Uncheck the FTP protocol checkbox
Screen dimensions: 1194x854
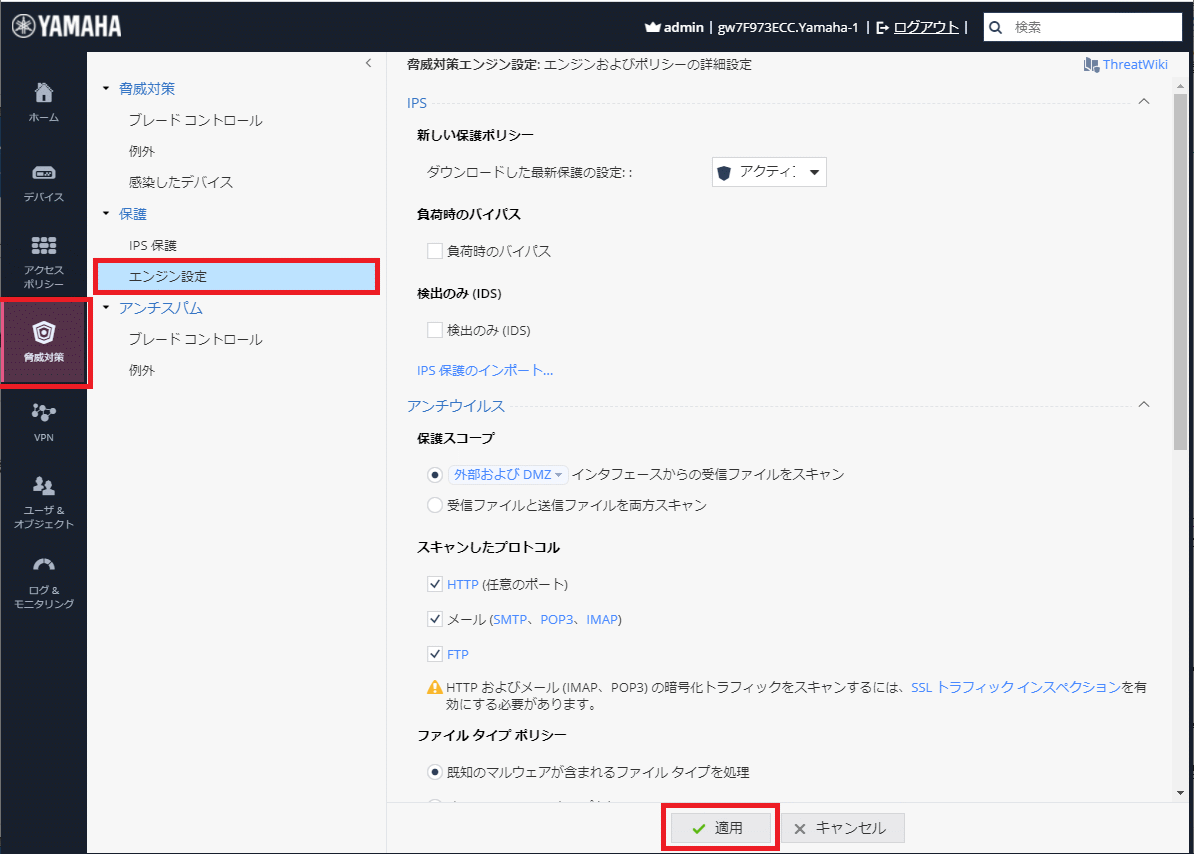(x=435, y=654)
